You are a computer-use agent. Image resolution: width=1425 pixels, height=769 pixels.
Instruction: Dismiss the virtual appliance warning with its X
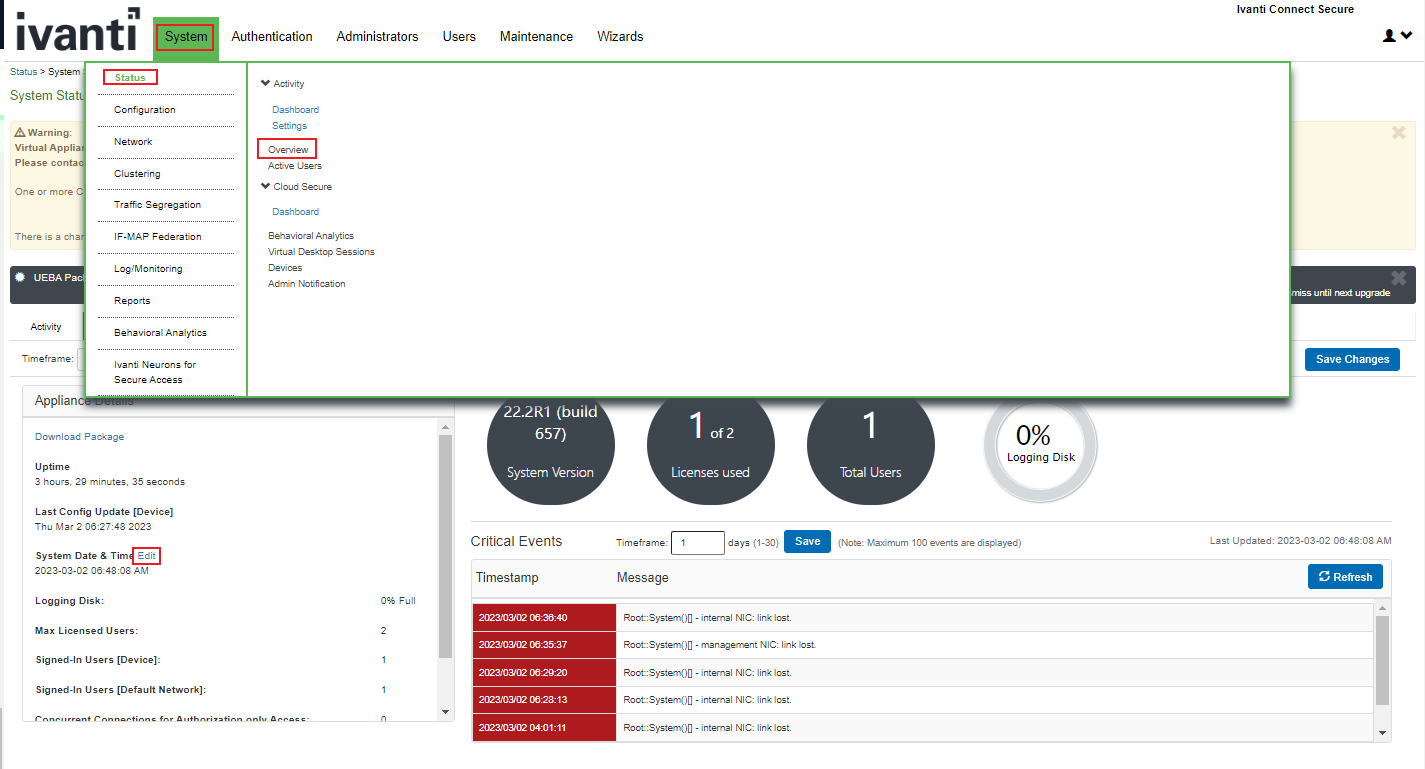(x=1397, y=131)
